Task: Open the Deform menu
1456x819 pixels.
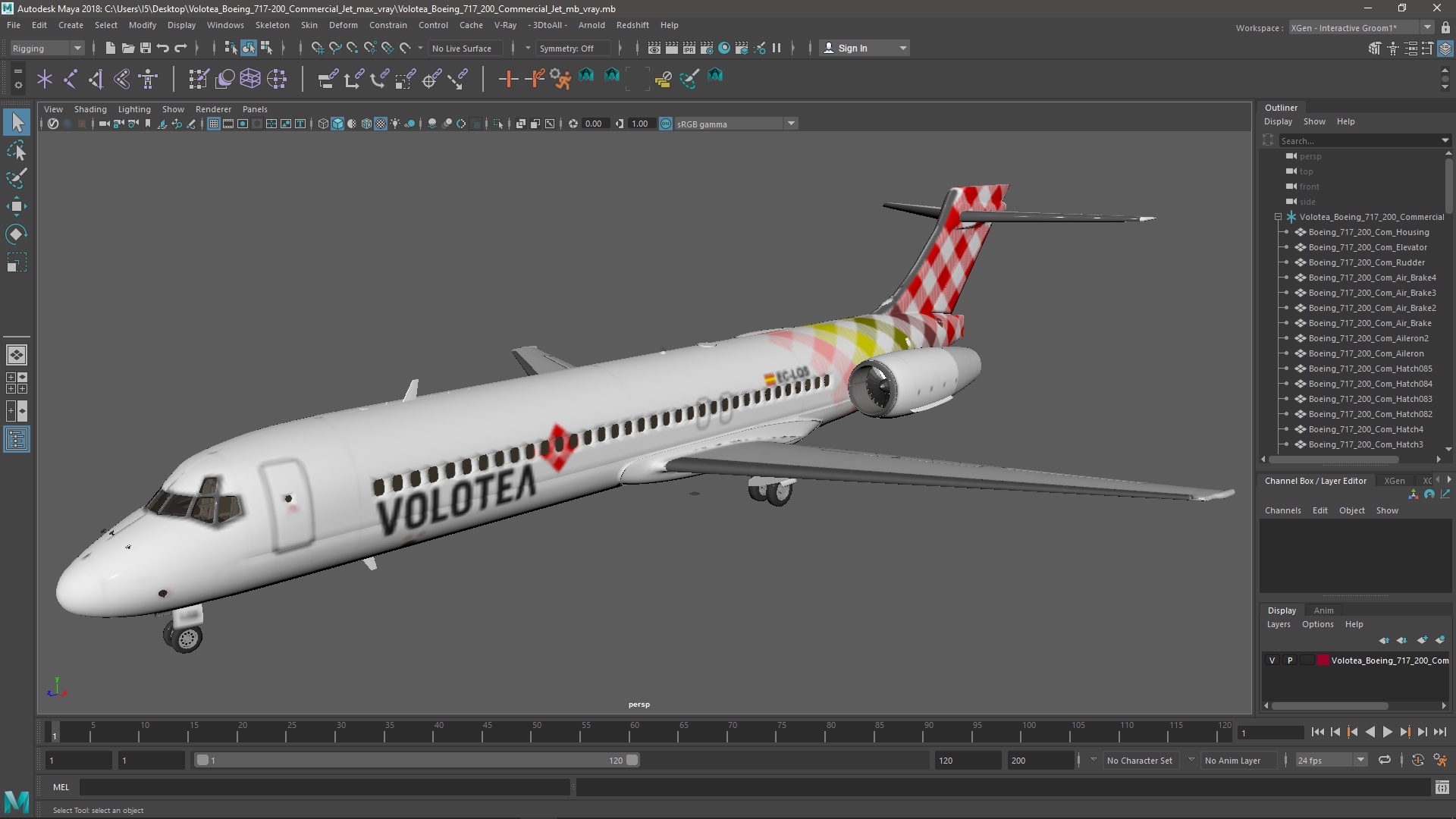Action: pyautogui.click(x=343, y=25)
